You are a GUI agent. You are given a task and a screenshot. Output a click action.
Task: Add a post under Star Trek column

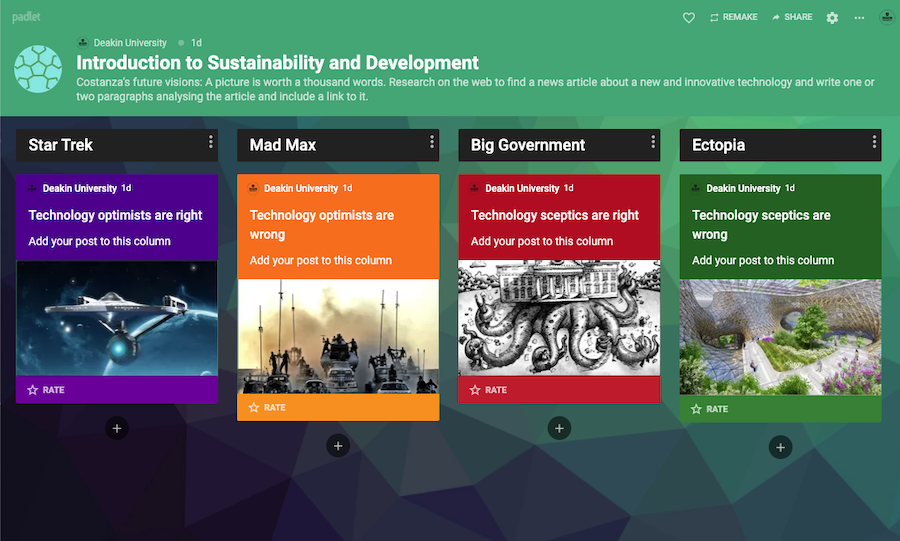coord(117,428)
